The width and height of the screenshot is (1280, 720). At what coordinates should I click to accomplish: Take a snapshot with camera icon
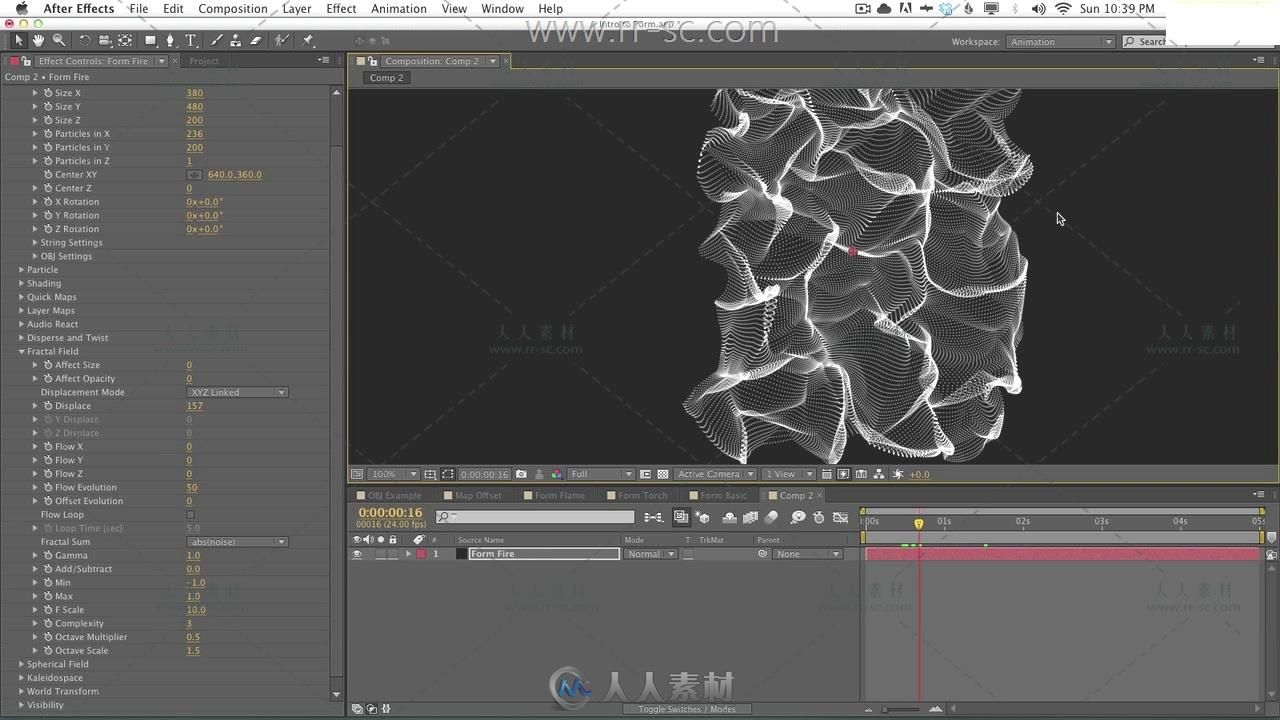click(521, 474)
